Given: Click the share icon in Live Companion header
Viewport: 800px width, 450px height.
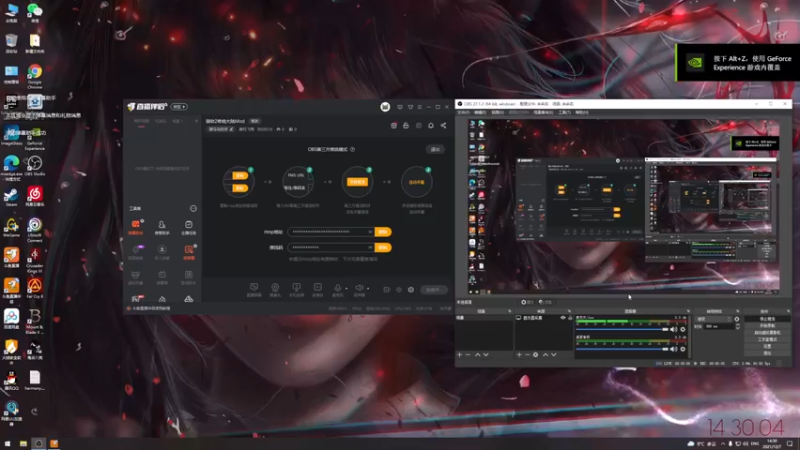Looking at the screenshot, I should pos(443,126).
